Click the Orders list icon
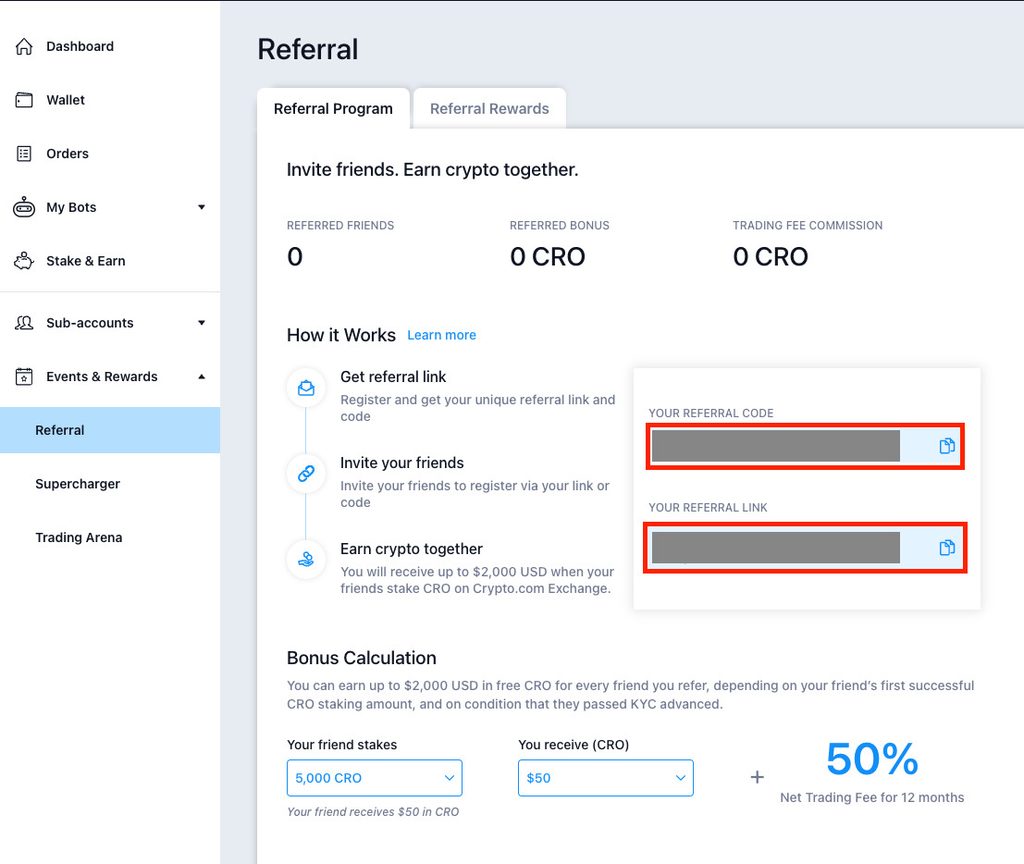This screenshot has width=1024, height=864. pyautogui.click(x=24, y=153)
